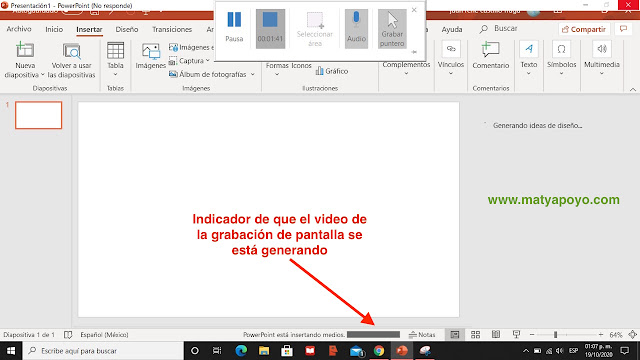Open the Diseño tab
This screenshot has width=640, height=360.
click(x=127, y=29)
